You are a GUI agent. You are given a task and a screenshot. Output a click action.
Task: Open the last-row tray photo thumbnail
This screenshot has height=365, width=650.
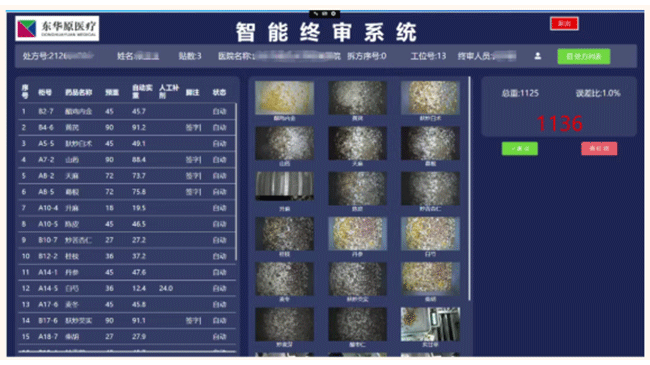point(430,324)
